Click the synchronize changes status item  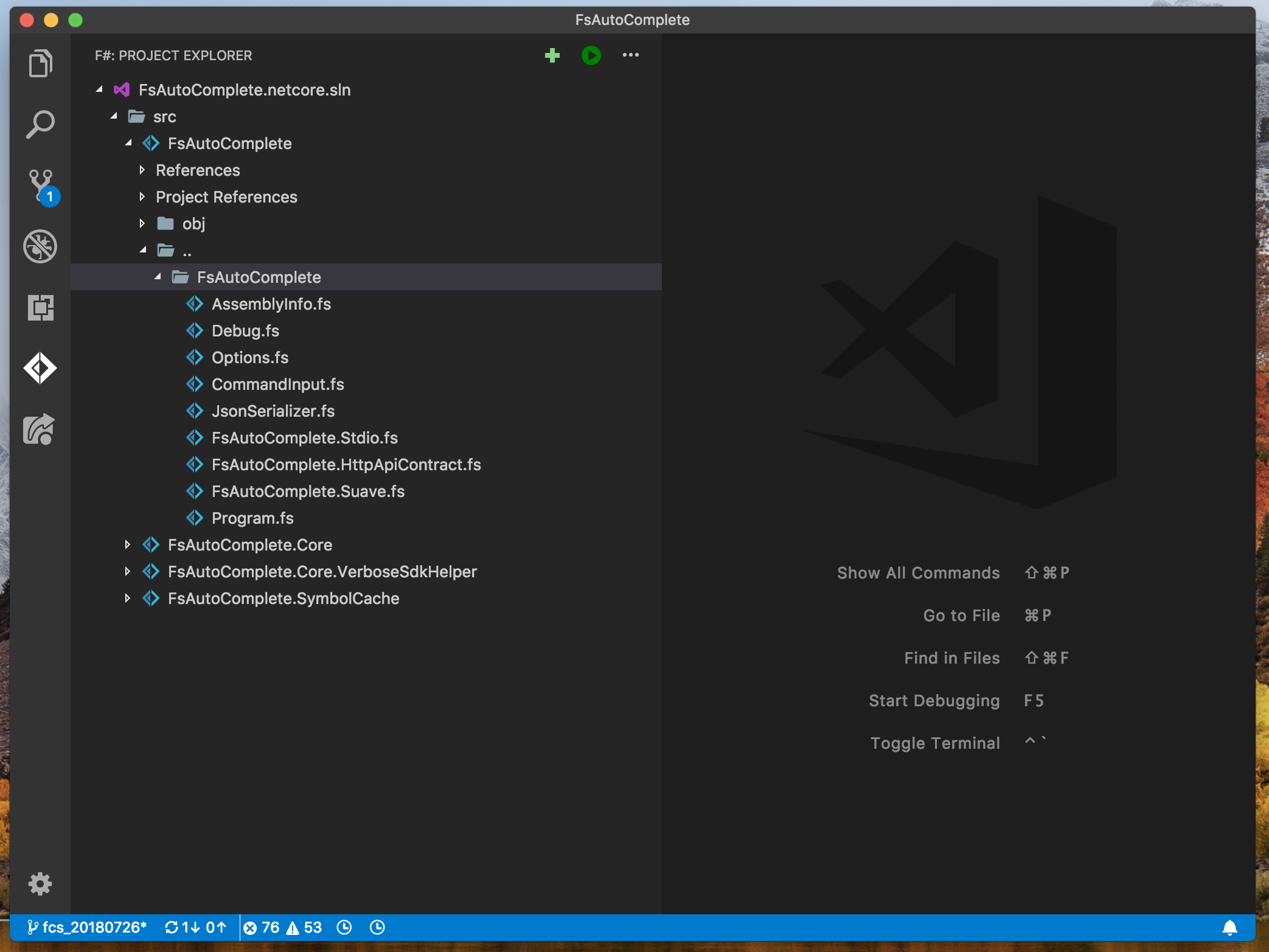click(196, 927)
